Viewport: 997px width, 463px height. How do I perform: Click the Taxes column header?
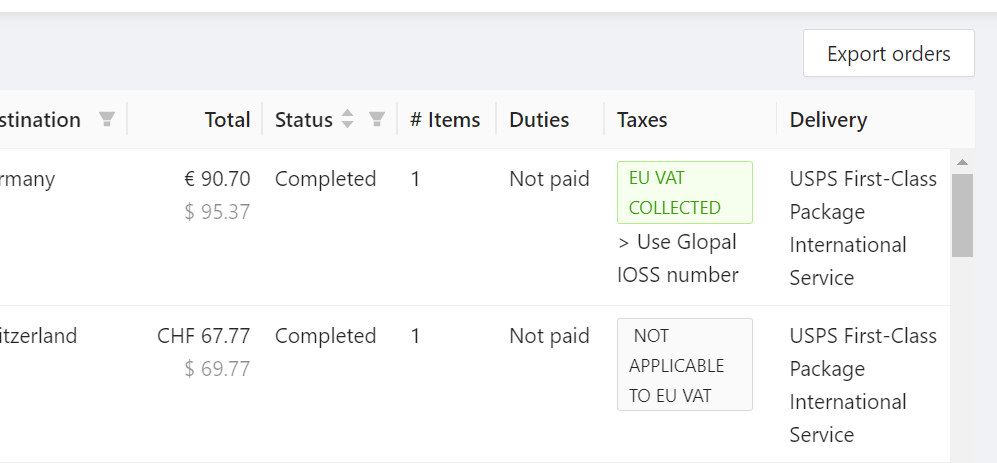[642, 120]
